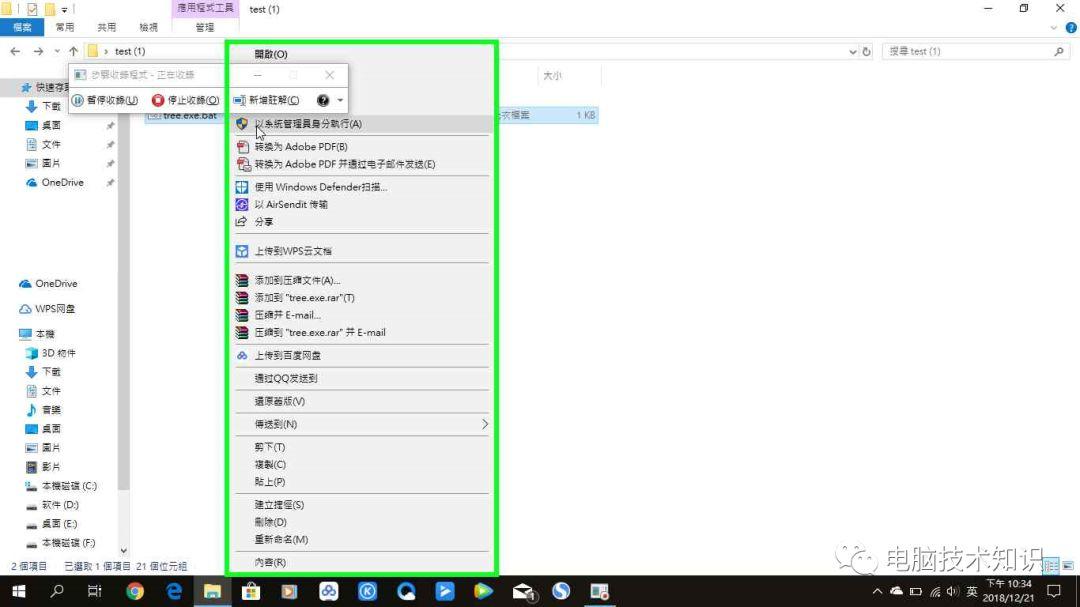Select convert to Adobe PDF and email entry
This screenshot has height=607, width=1080.
[x=362, y=164]
